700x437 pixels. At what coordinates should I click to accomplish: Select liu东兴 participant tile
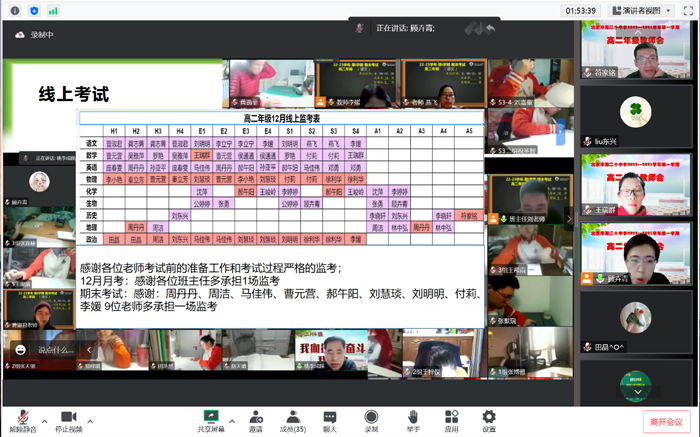636,117
